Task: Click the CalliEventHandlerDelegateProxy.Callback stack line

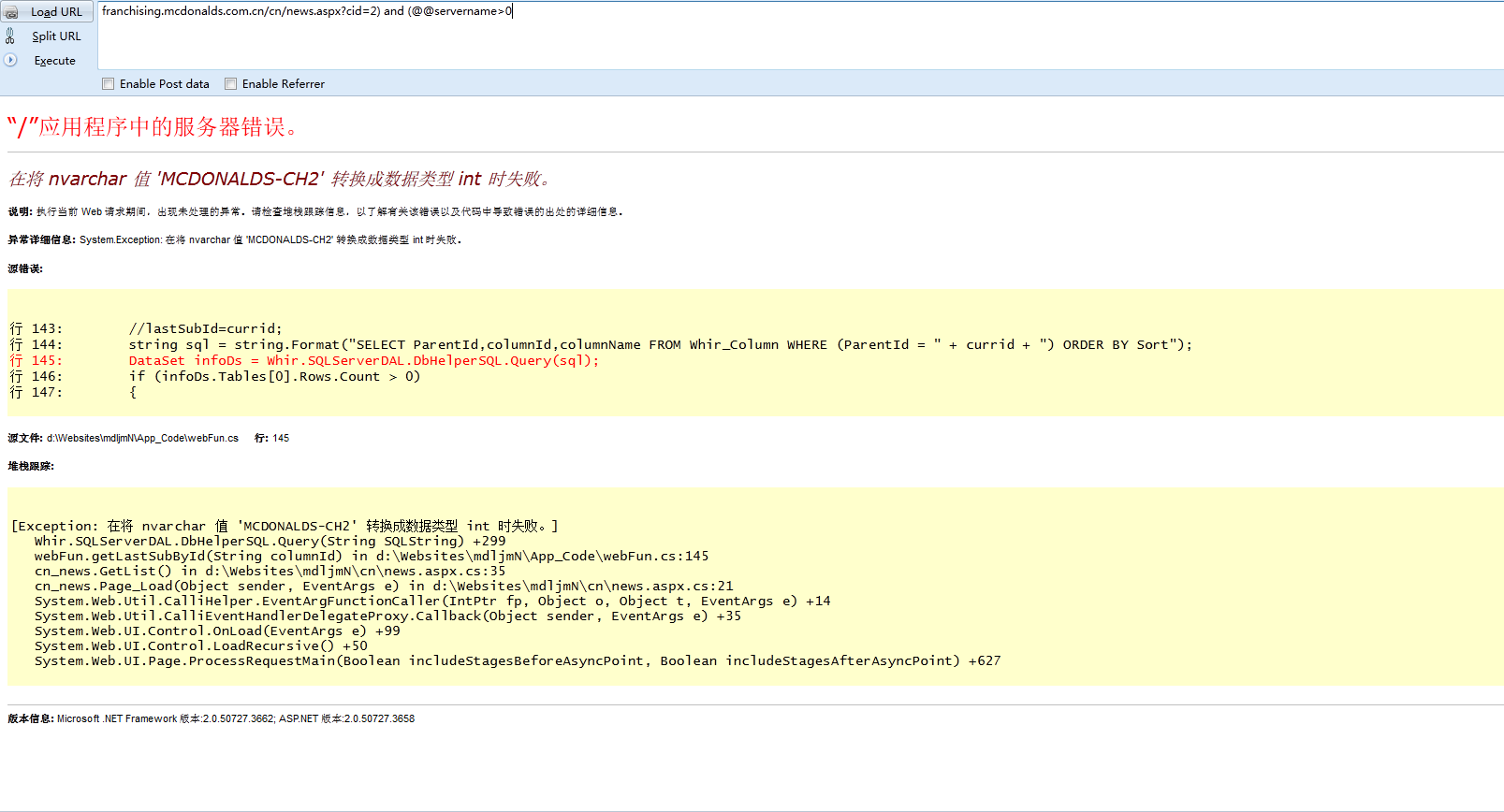Action: [x=387, y=616]
